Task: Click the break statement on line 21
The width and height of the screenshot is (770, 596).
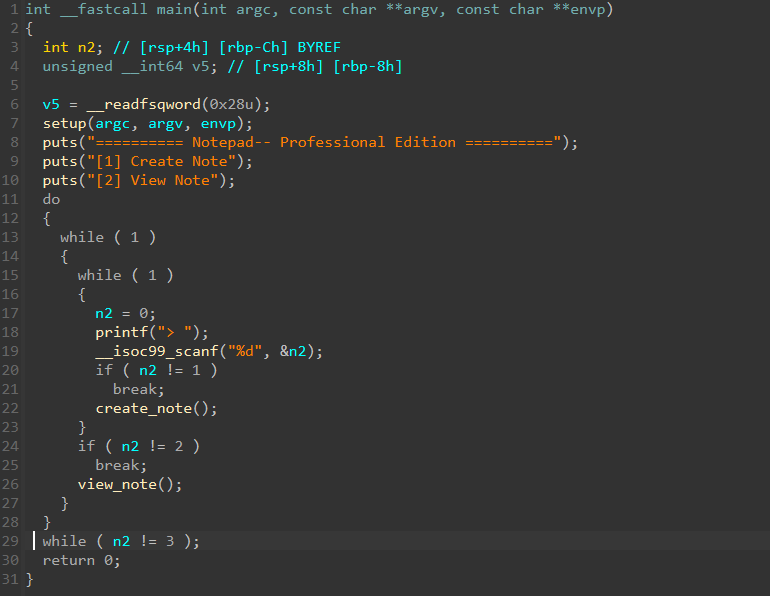Action: click(x=138, y=389)
